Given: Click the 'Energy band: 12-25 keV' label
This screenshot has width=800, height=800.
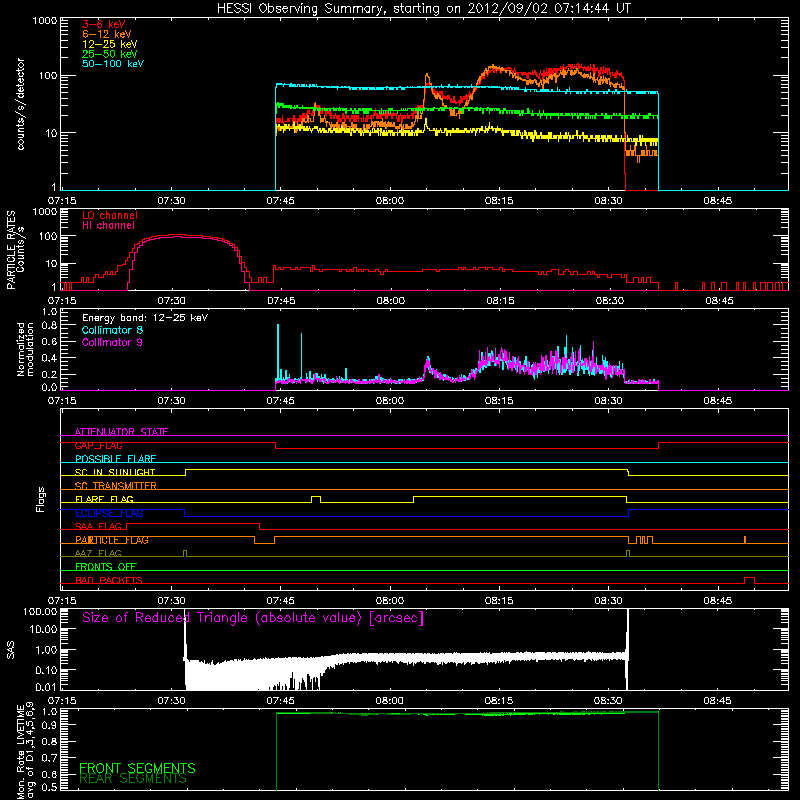Looking at the screenshot, I should [x=145, y=318].
